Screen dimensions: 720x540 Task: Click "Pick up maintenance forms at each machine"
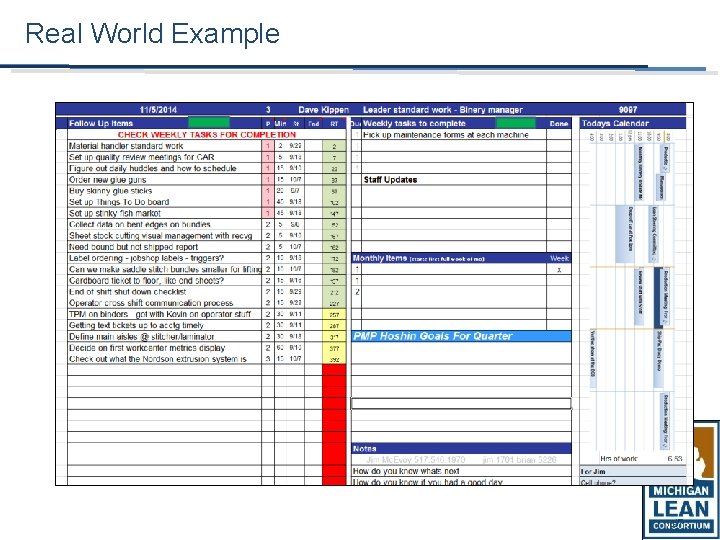coord(446,135)
